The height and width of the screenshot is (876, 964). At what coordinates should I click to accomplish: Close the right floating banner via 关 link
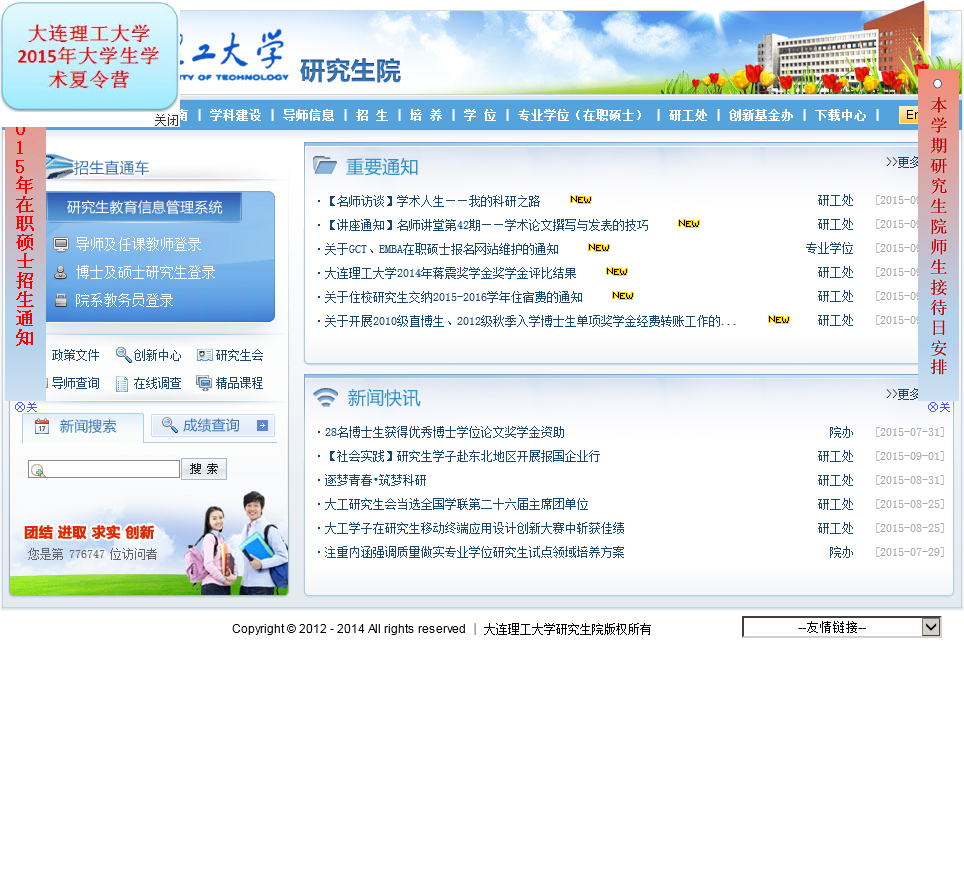click(939, 407)
